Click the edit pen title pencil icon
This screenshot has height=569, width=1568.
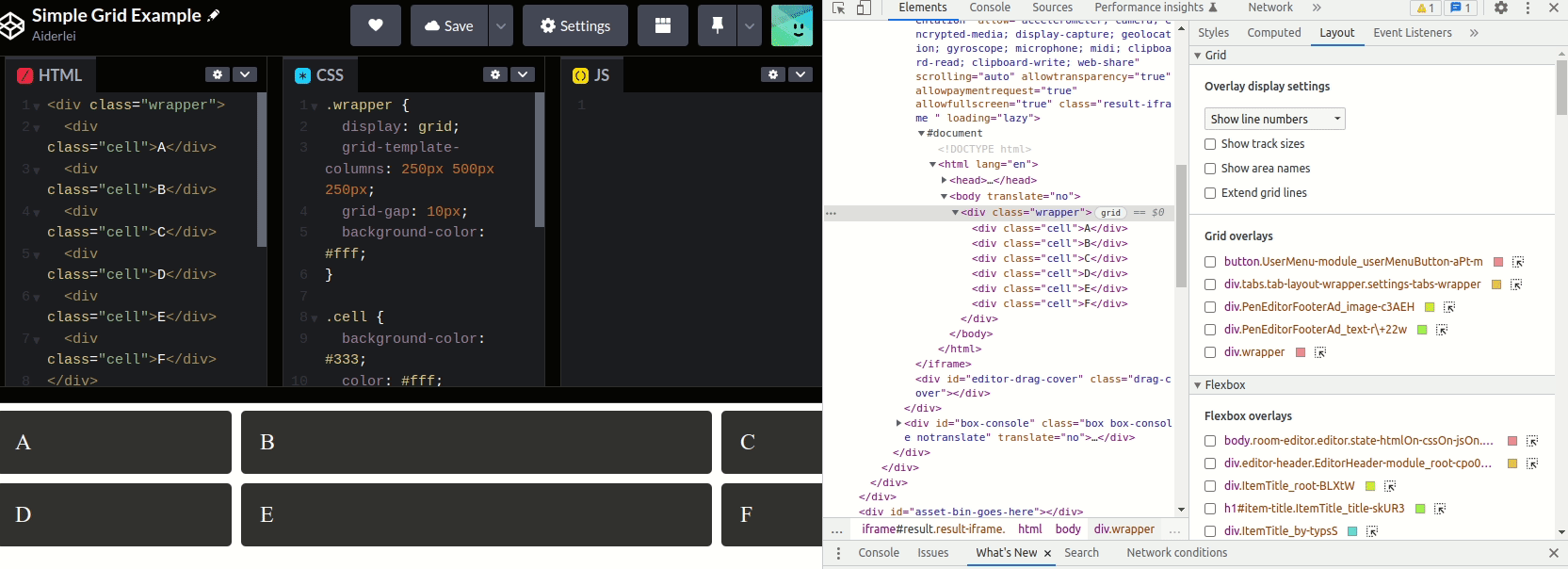[214, 15]
